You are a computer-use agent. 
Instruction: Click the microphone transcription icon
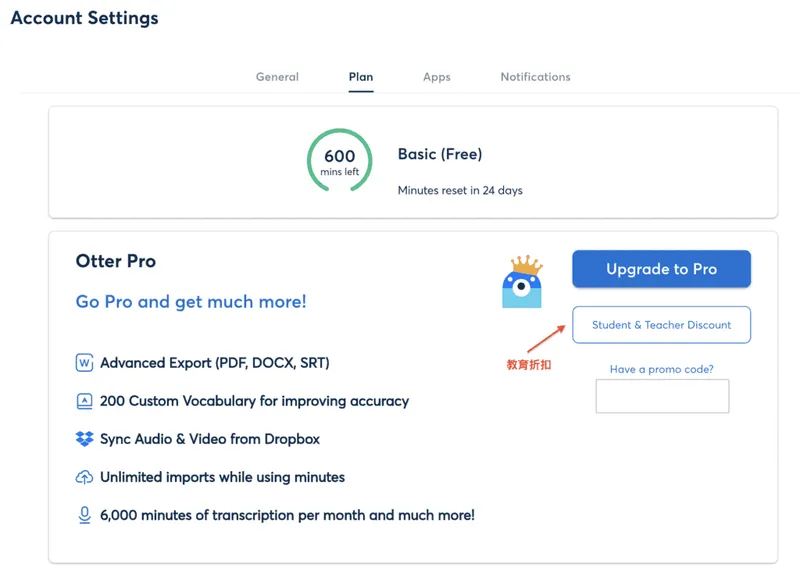coord(85,515)
